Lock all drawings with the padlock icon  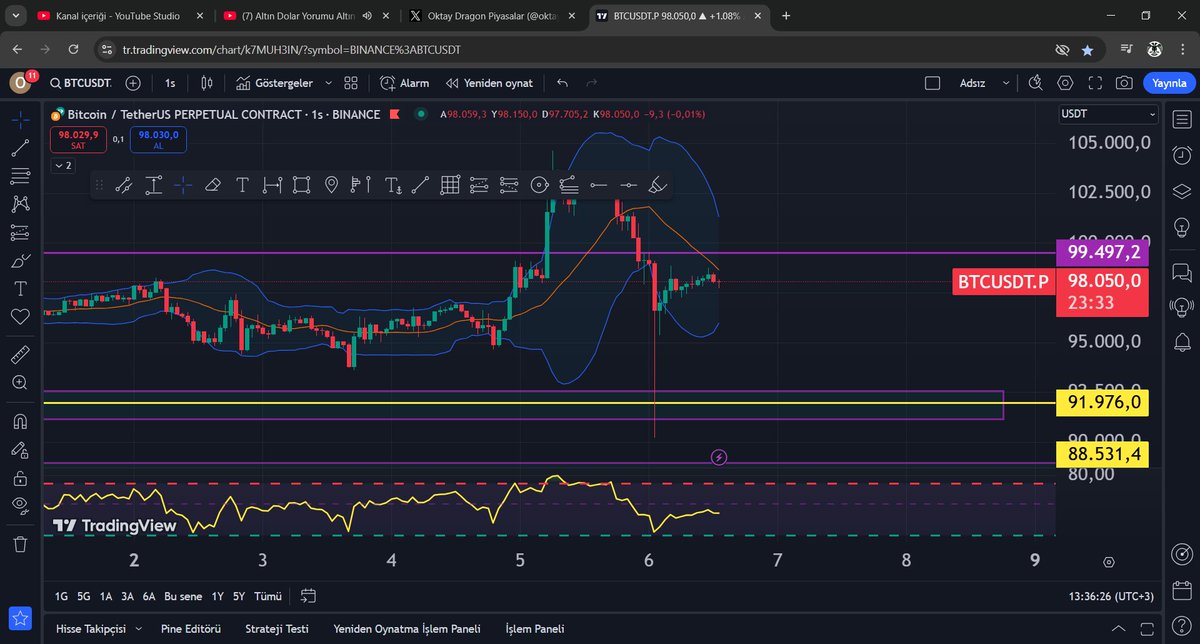click(x=20, y=478)
